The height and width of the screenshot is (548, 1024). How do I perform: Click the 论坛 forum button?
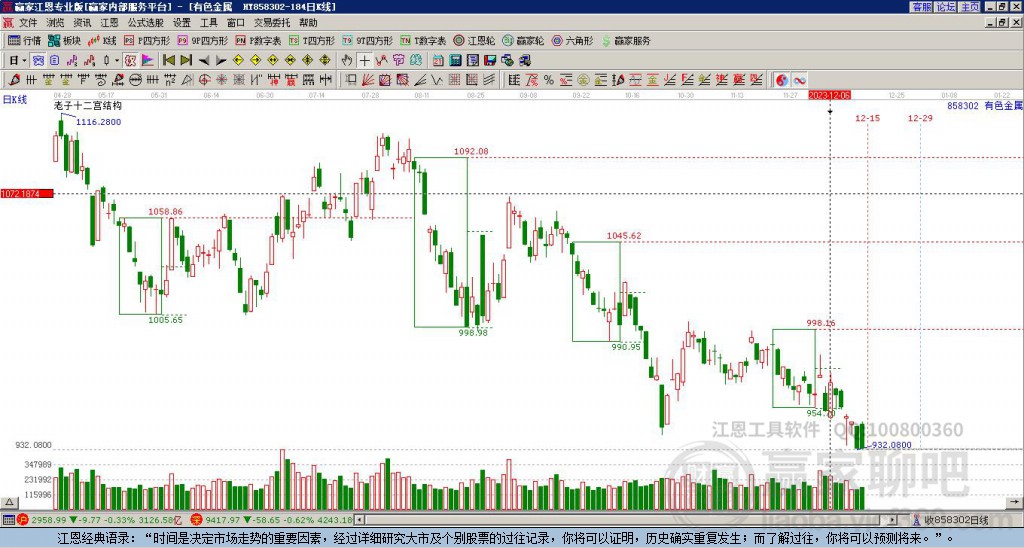tap(945, 7)
